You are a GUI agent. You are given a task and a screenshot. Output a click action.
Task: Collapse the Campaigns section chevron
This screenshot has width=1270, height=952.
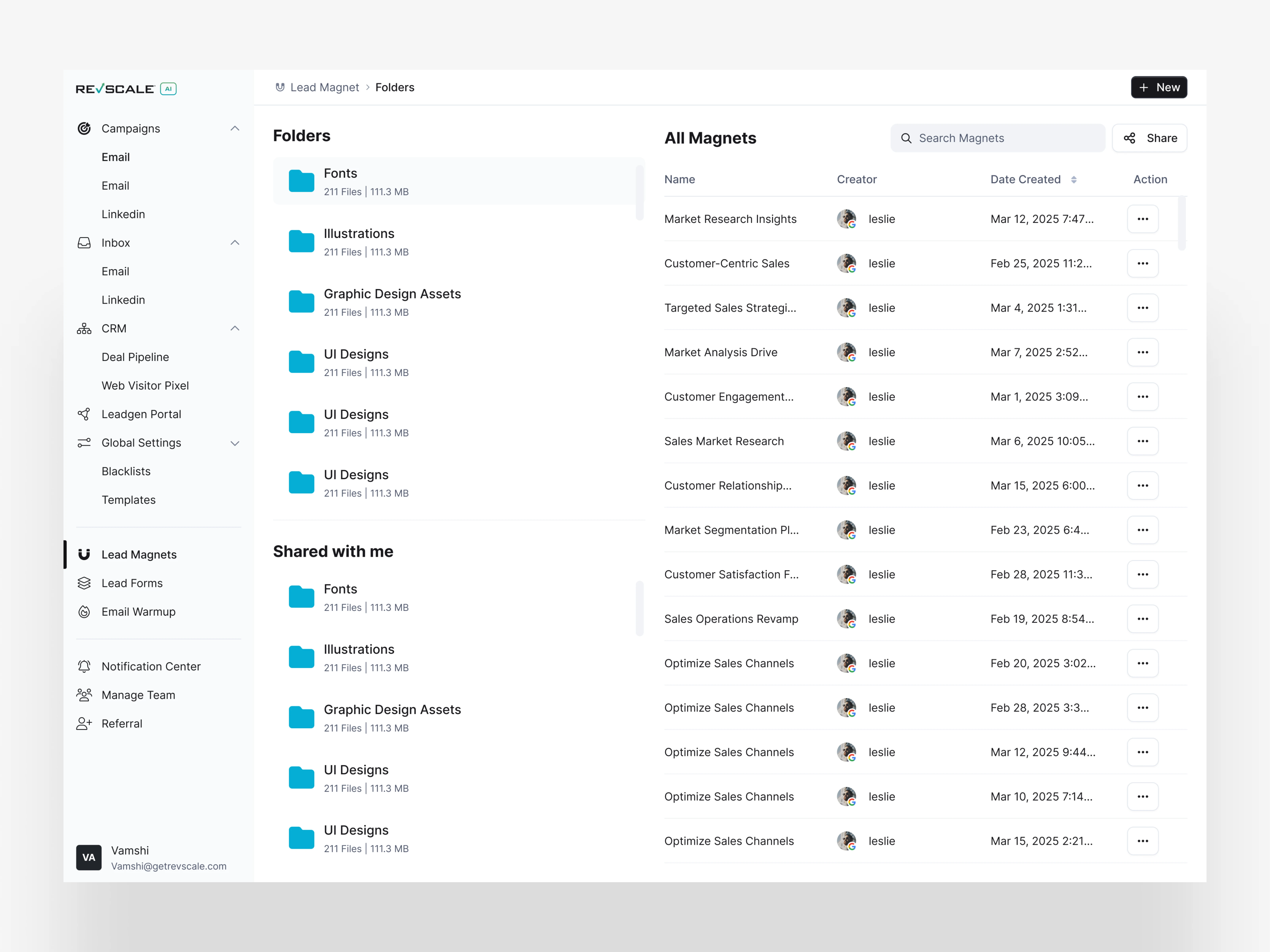point(235,129)
